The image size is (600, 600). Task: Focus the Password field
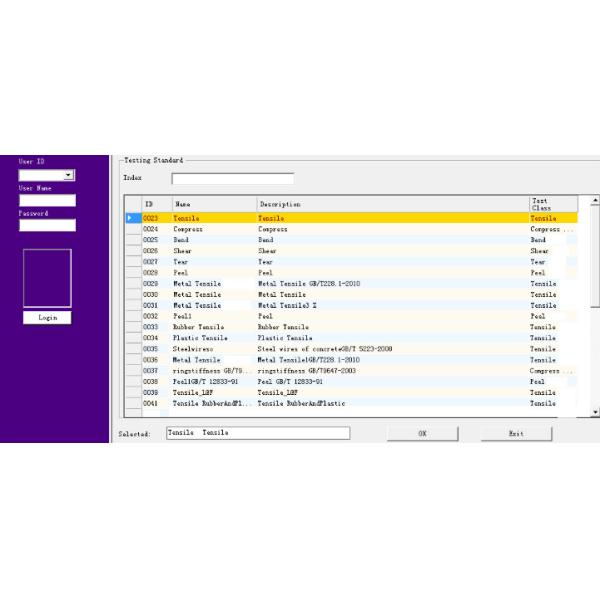(47, 225)
